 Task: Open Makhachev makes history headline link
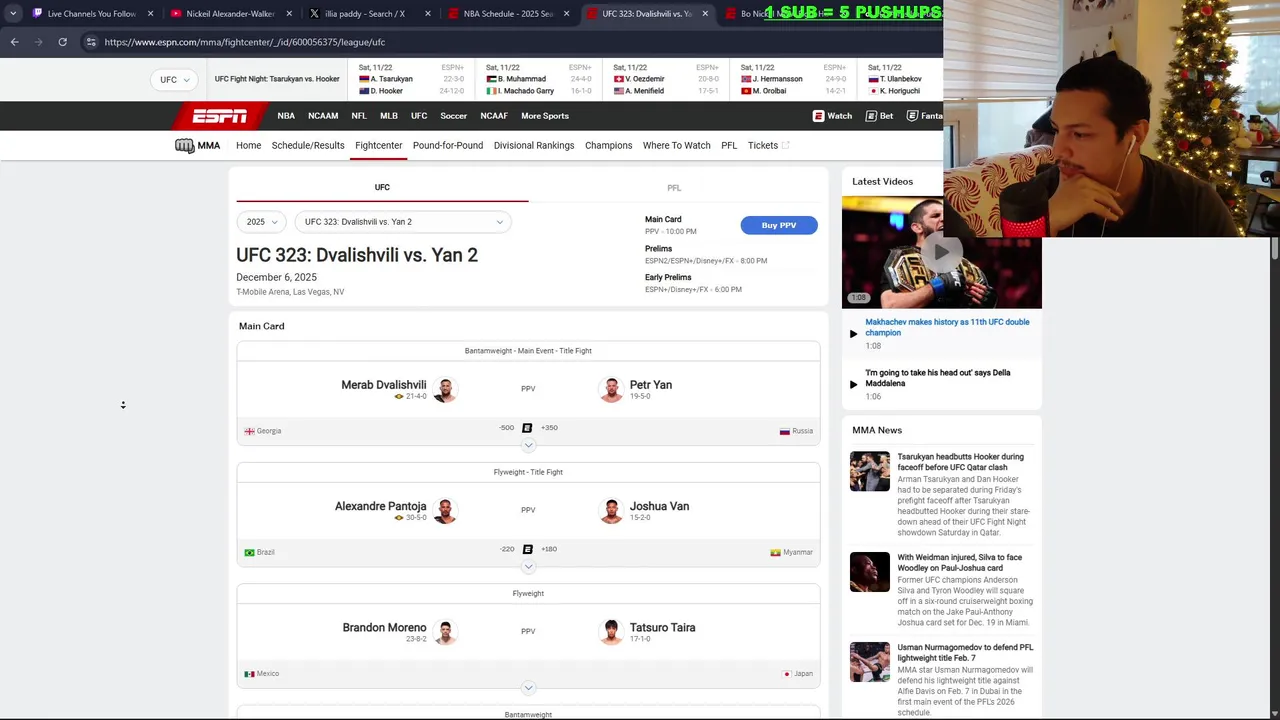(947, 327)
